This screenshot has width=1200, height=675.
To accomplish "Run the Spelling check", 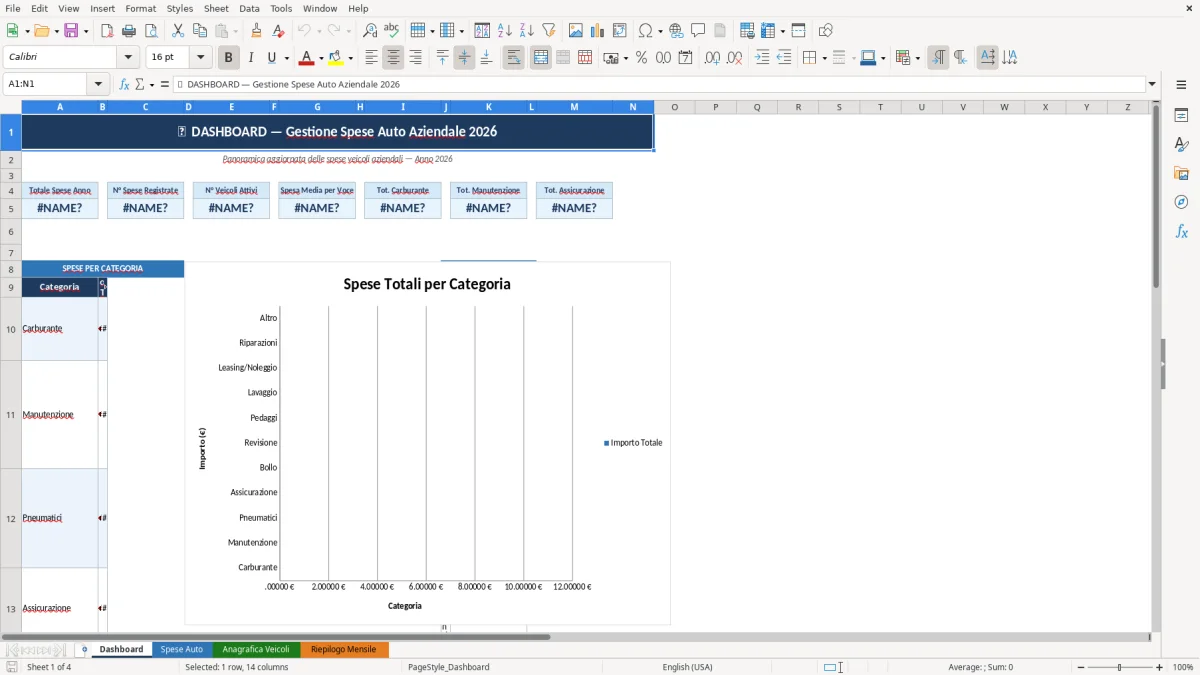I will click(x=392, y=31).
